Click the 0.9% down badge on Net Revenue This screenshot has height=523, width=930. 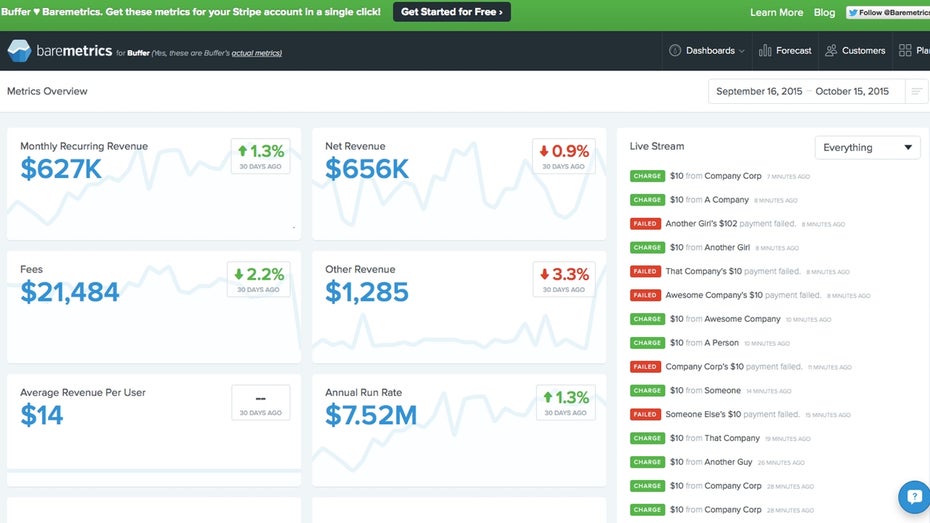(x=563, y=156)
